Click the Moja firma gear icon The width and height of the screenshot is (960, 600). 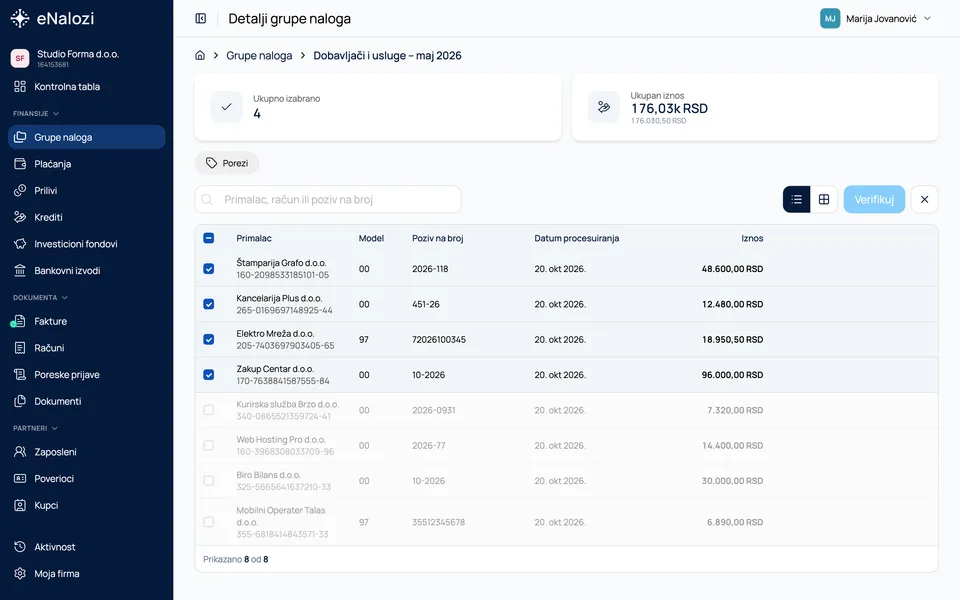pos(20,574)
